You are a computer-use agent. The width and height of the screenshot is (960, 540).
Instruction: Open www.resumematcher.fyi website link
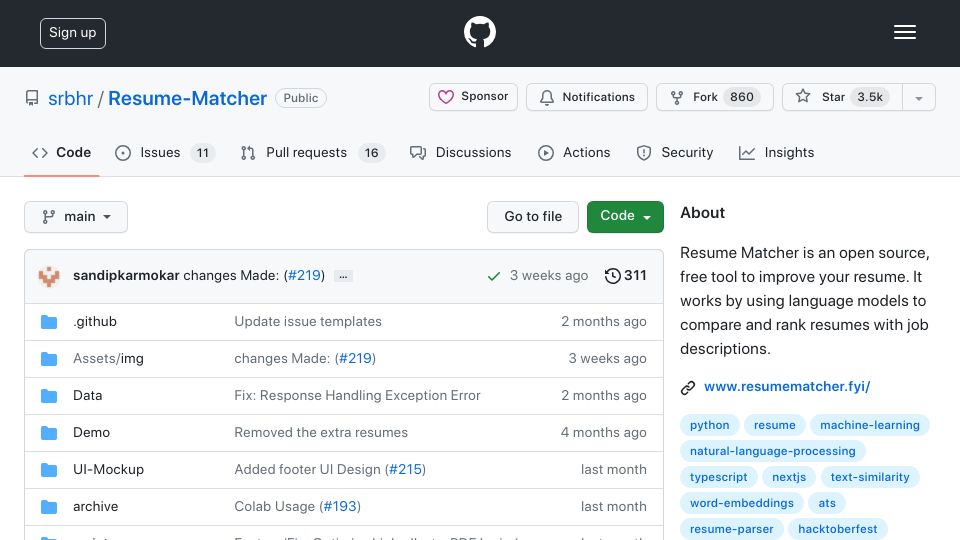click(787, 386)
